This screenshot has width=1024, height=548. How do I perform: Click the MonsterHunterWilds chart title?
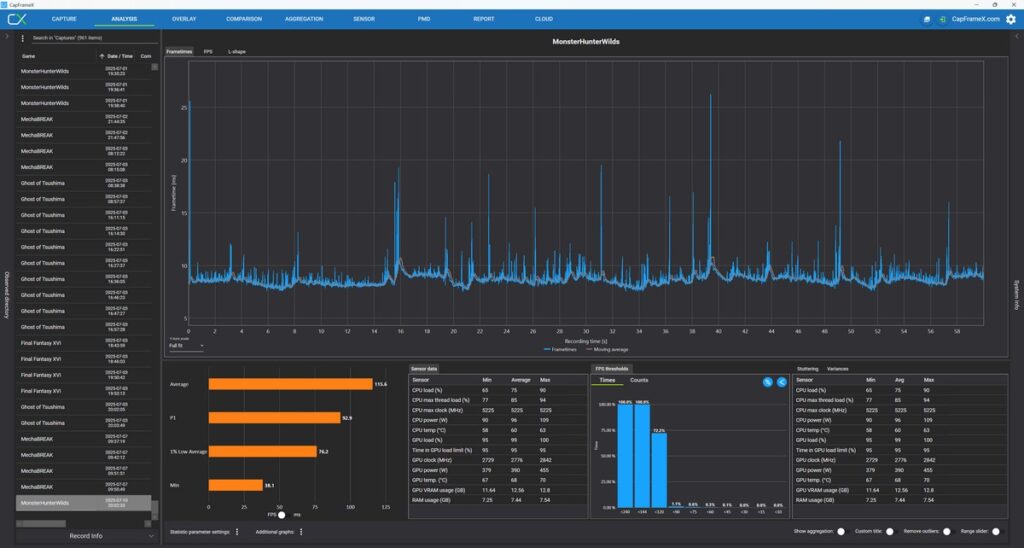(x=586, y=41)
